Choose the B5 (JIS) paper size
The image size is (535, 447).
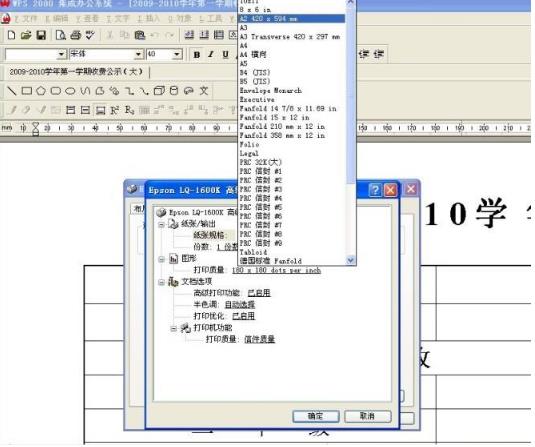click(255, 81)
